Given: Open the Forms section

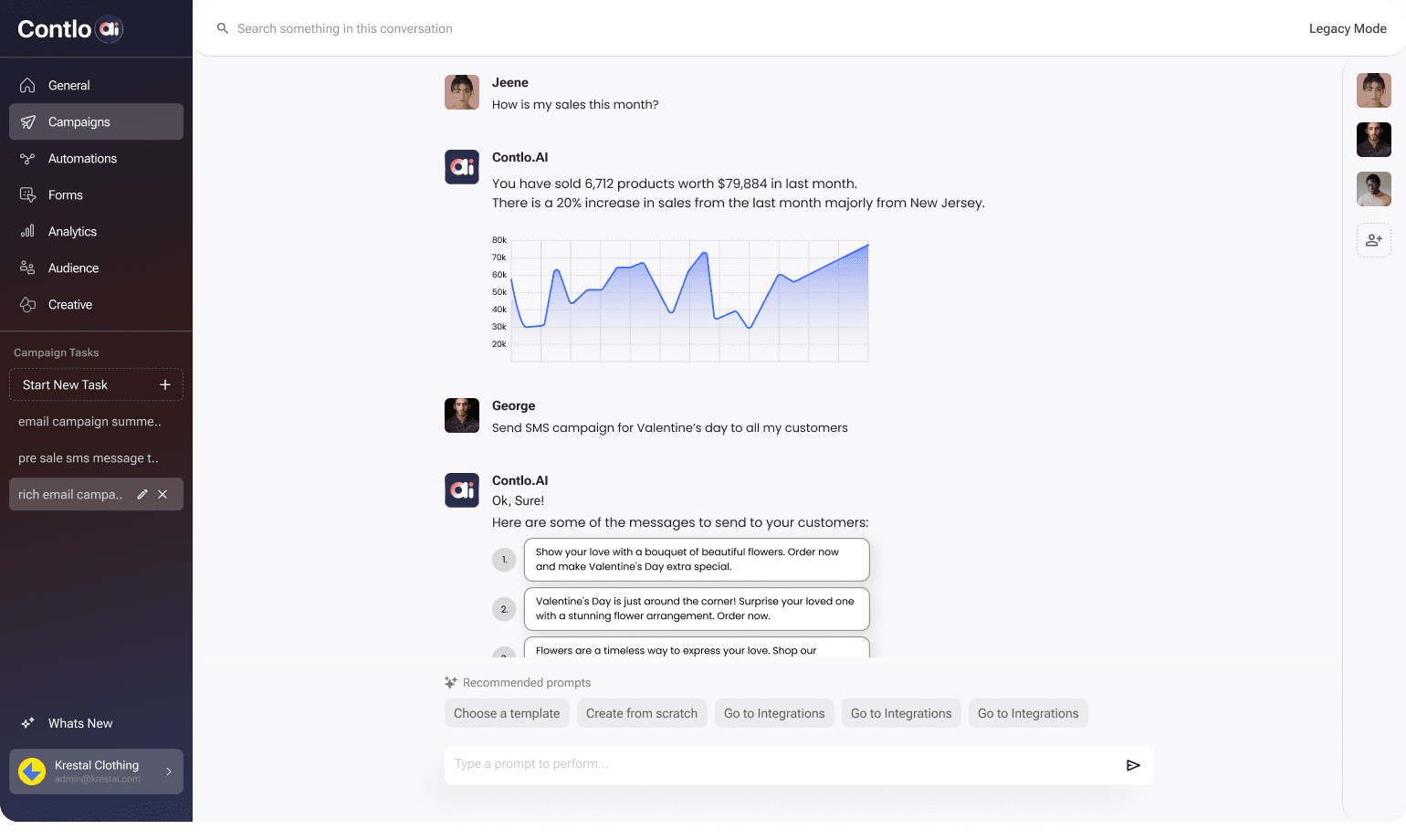Looking at the screenshot, I should click(65, 194).
